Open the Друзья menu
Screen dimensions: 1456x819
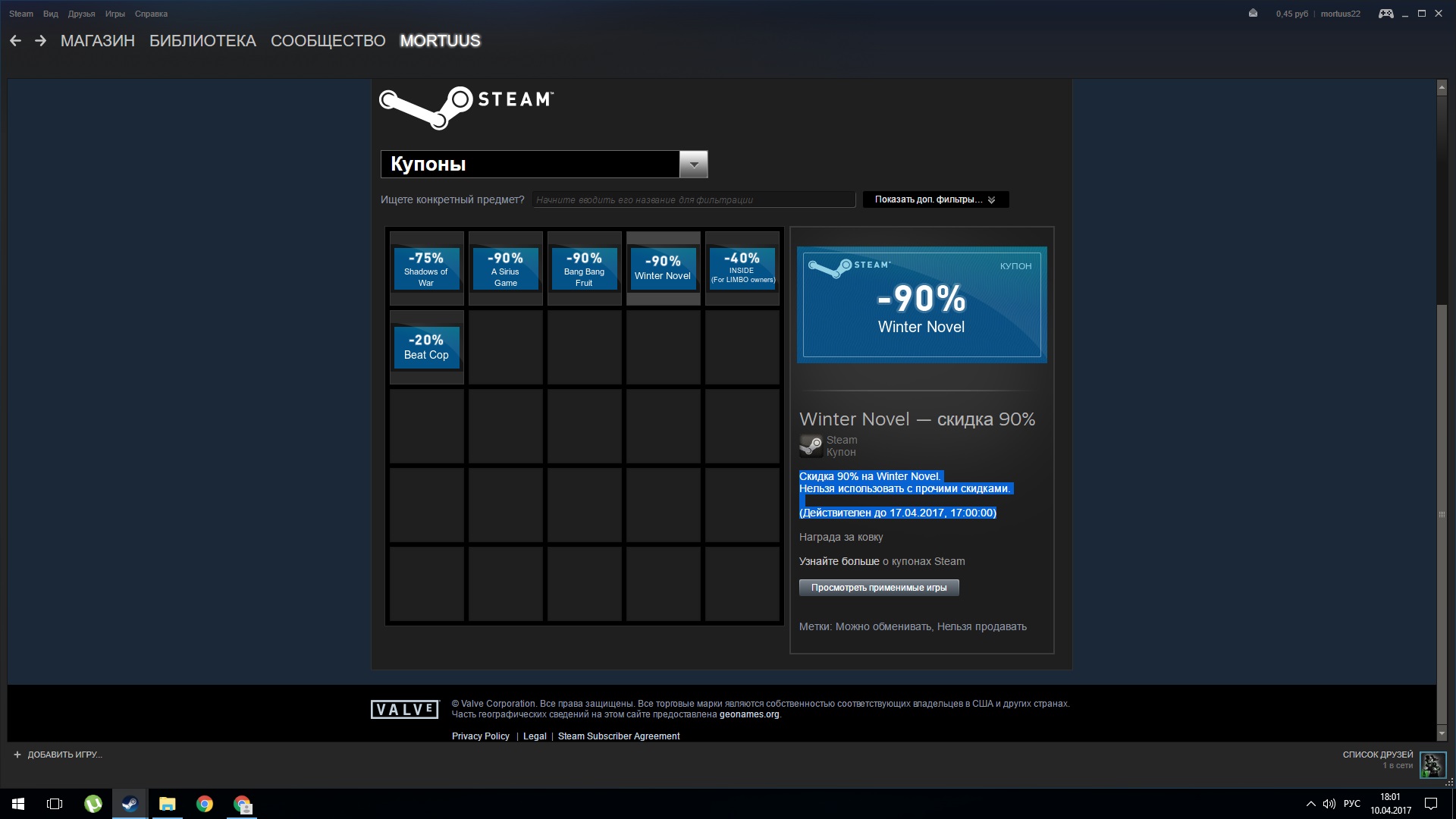pos(81,14)
